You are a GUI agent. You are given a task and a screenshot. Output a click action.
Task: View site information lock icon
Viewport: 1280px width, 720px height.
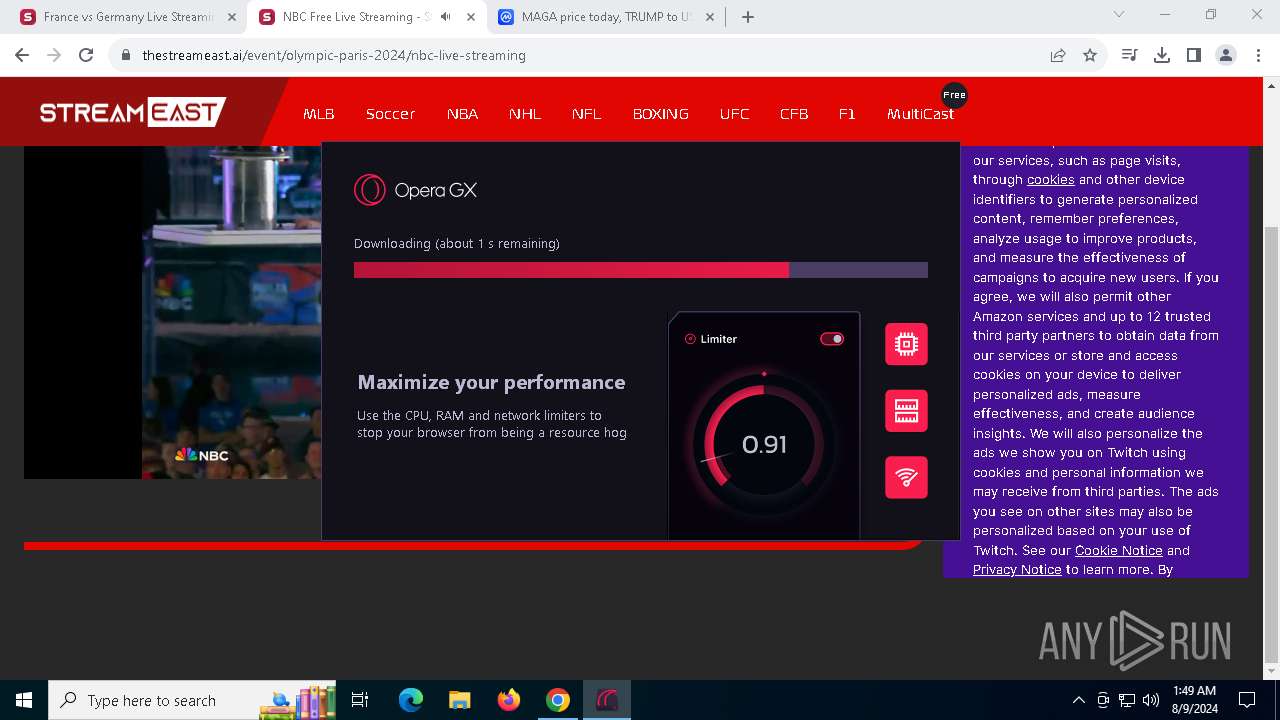click(126, 55)
